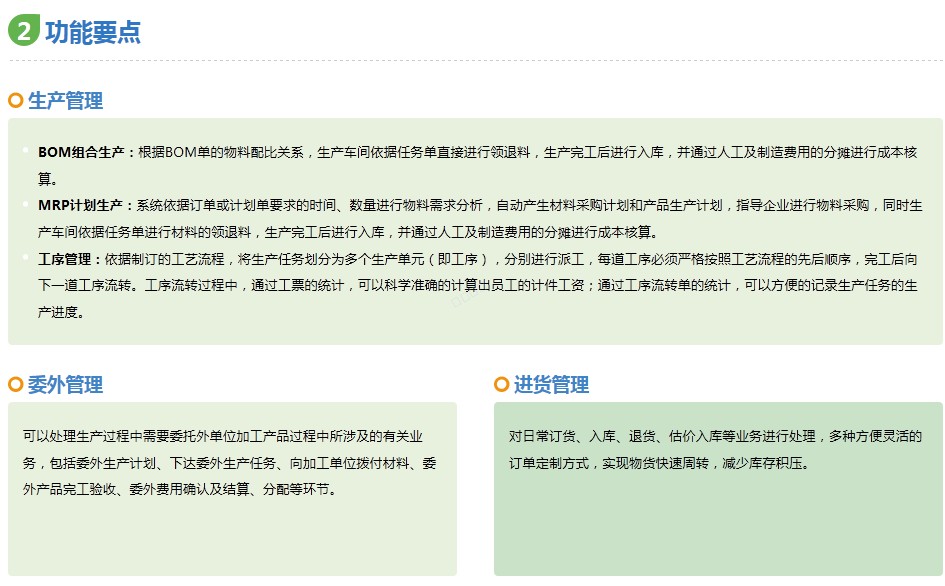The image size is (945, 586).
Task: Click the bullet before 工序管理
Action: point(26,257)
